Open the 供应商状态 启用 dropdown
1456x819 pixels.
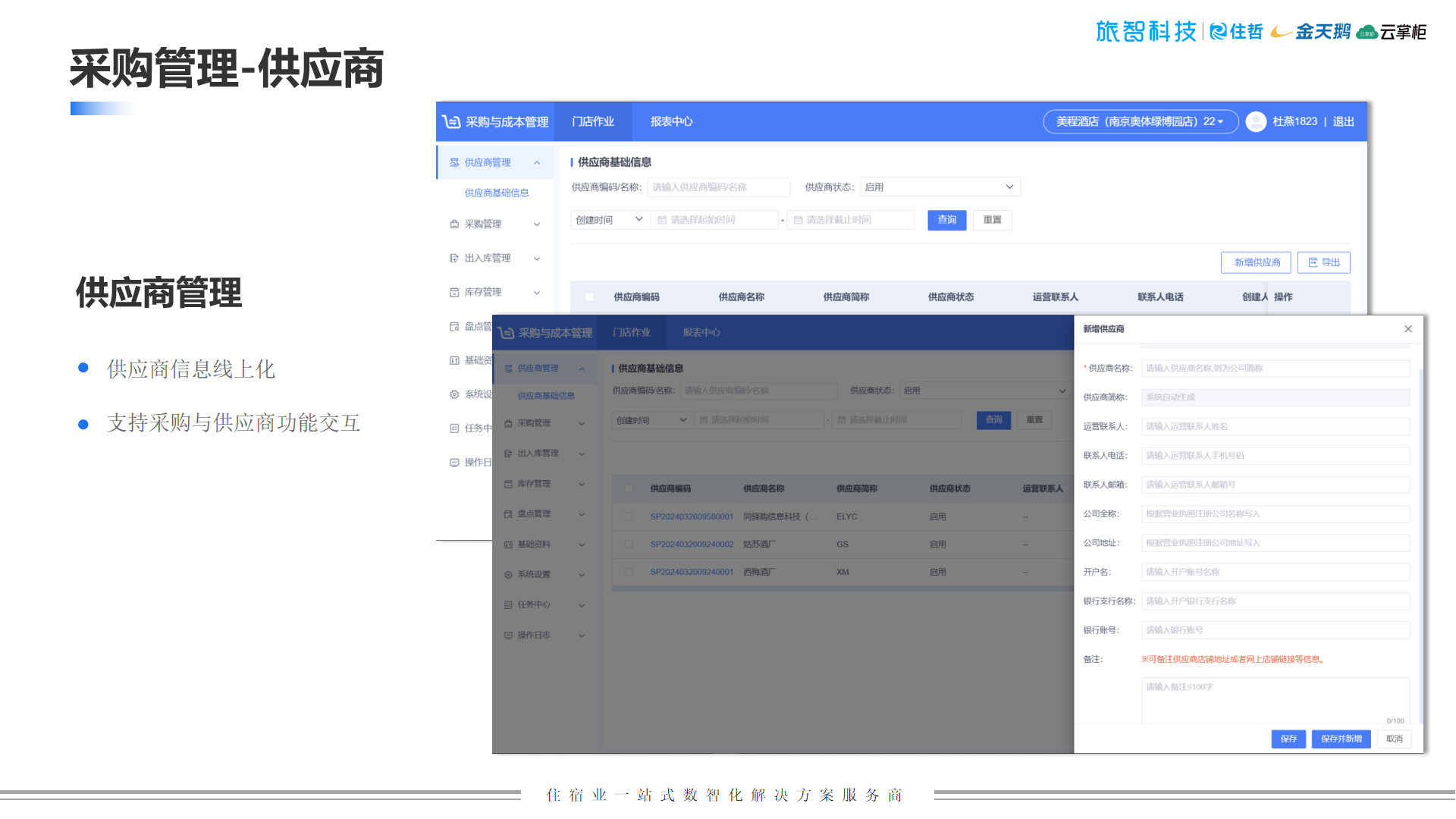940,187
